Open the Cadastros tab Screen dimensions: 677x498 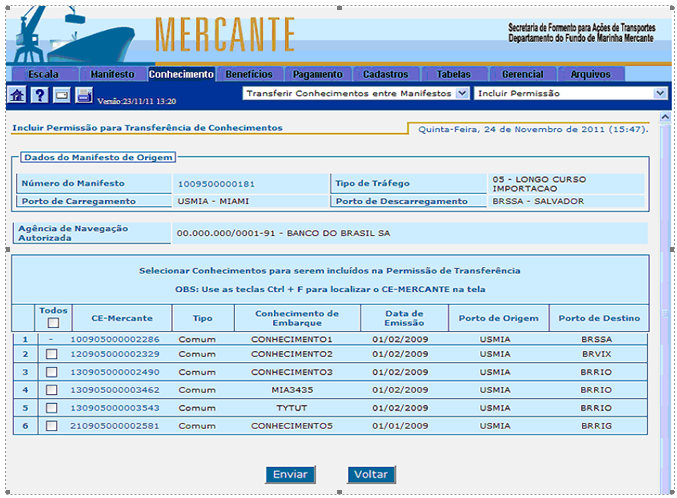pos(385,74)
